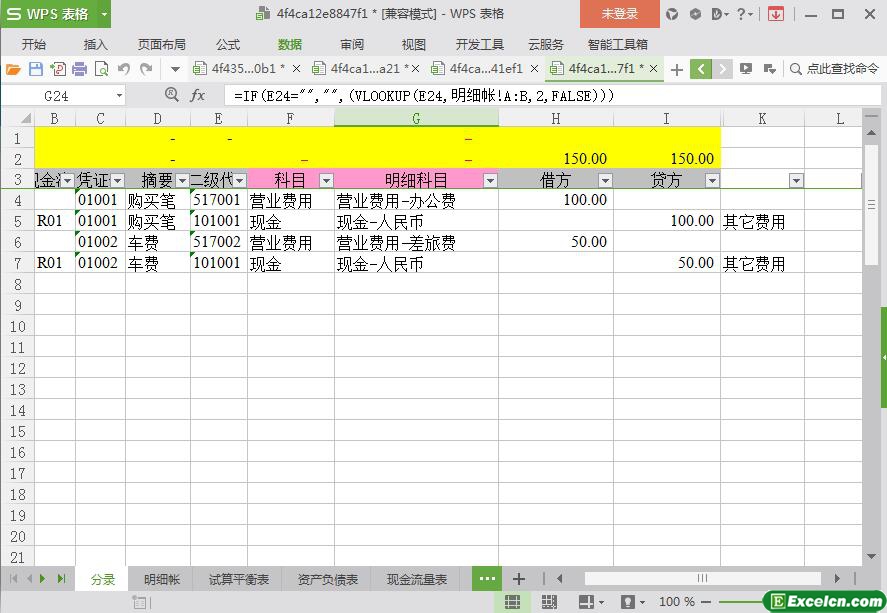887x613 pixels.
Task: Switch to page break preview view
Action: (x=549, y=602)
